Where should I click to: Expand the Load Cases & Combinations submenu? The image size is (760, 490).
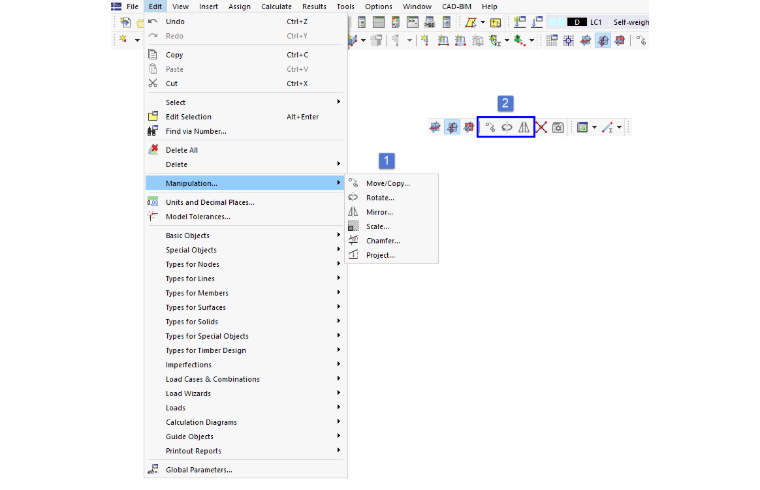pos(244,379)
